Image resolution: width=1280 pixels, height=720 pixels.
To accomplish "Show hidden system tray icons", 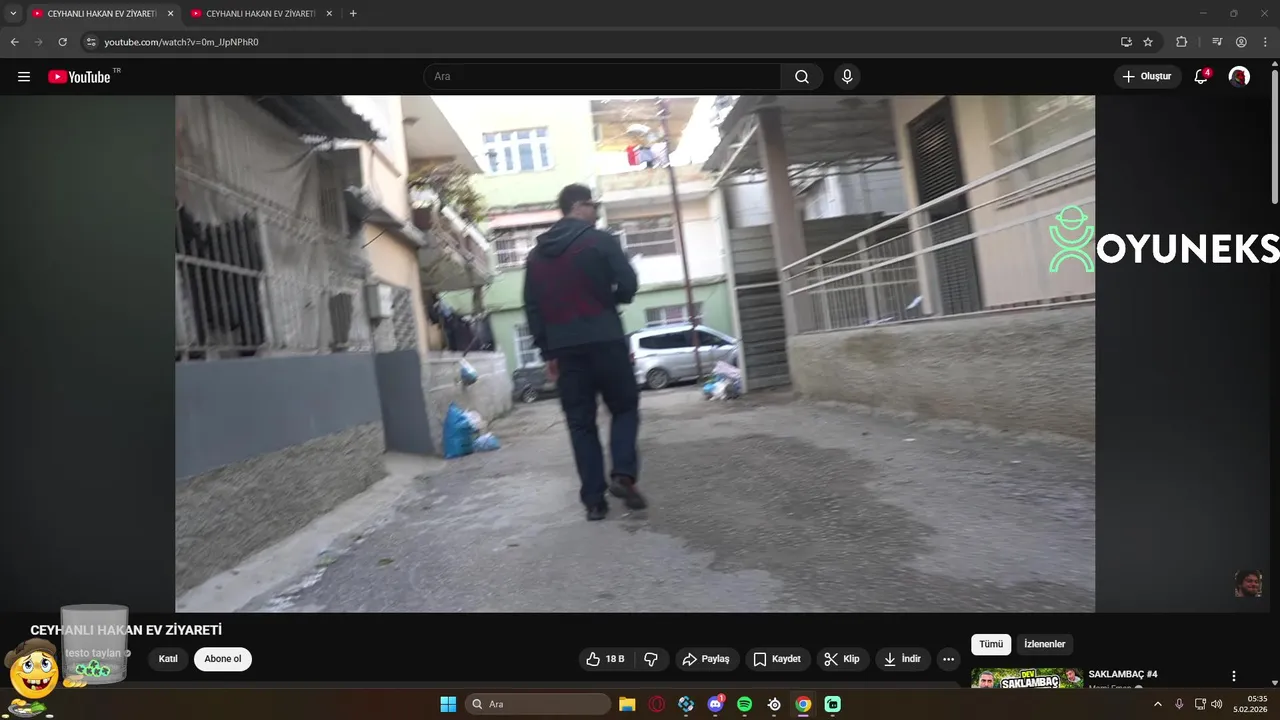I will point(1158,704).
